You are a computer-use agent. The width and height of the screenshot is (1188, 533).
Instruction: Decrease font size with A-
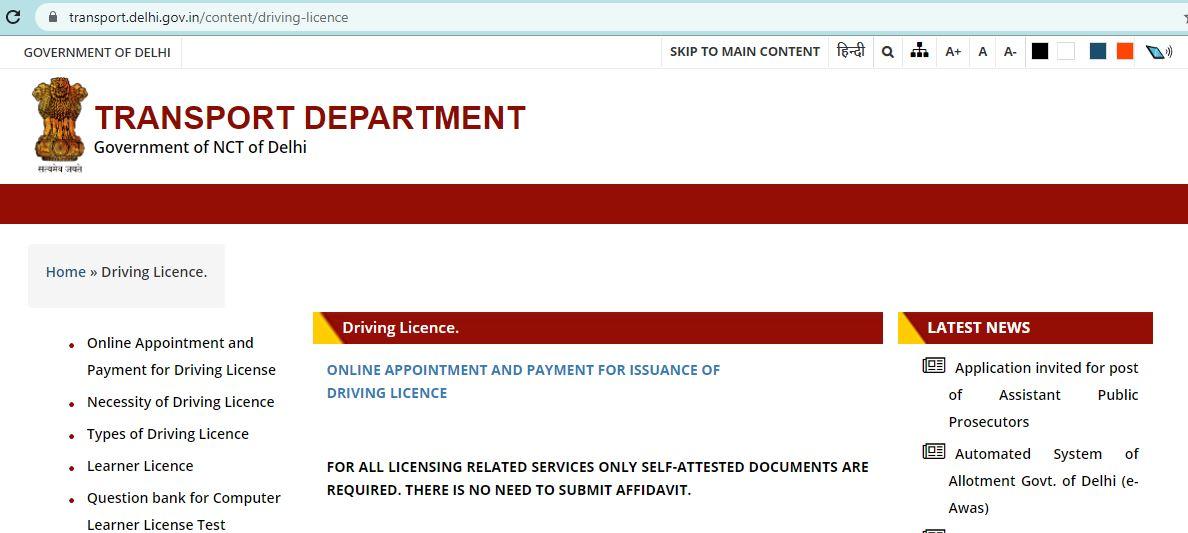[x=1010, y=52]
